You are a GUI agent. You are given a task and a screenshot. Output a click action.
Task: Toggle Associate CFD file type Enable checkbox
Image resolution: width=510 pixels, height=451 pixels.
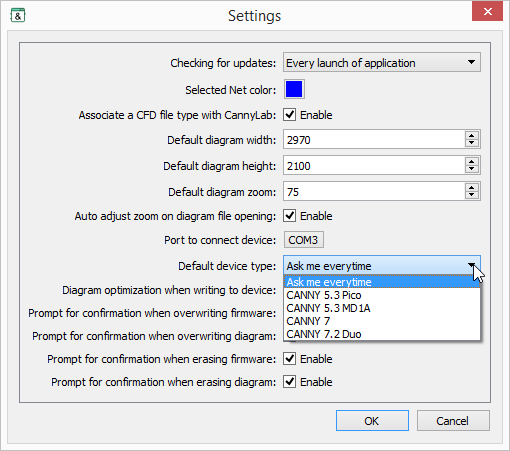289,115
